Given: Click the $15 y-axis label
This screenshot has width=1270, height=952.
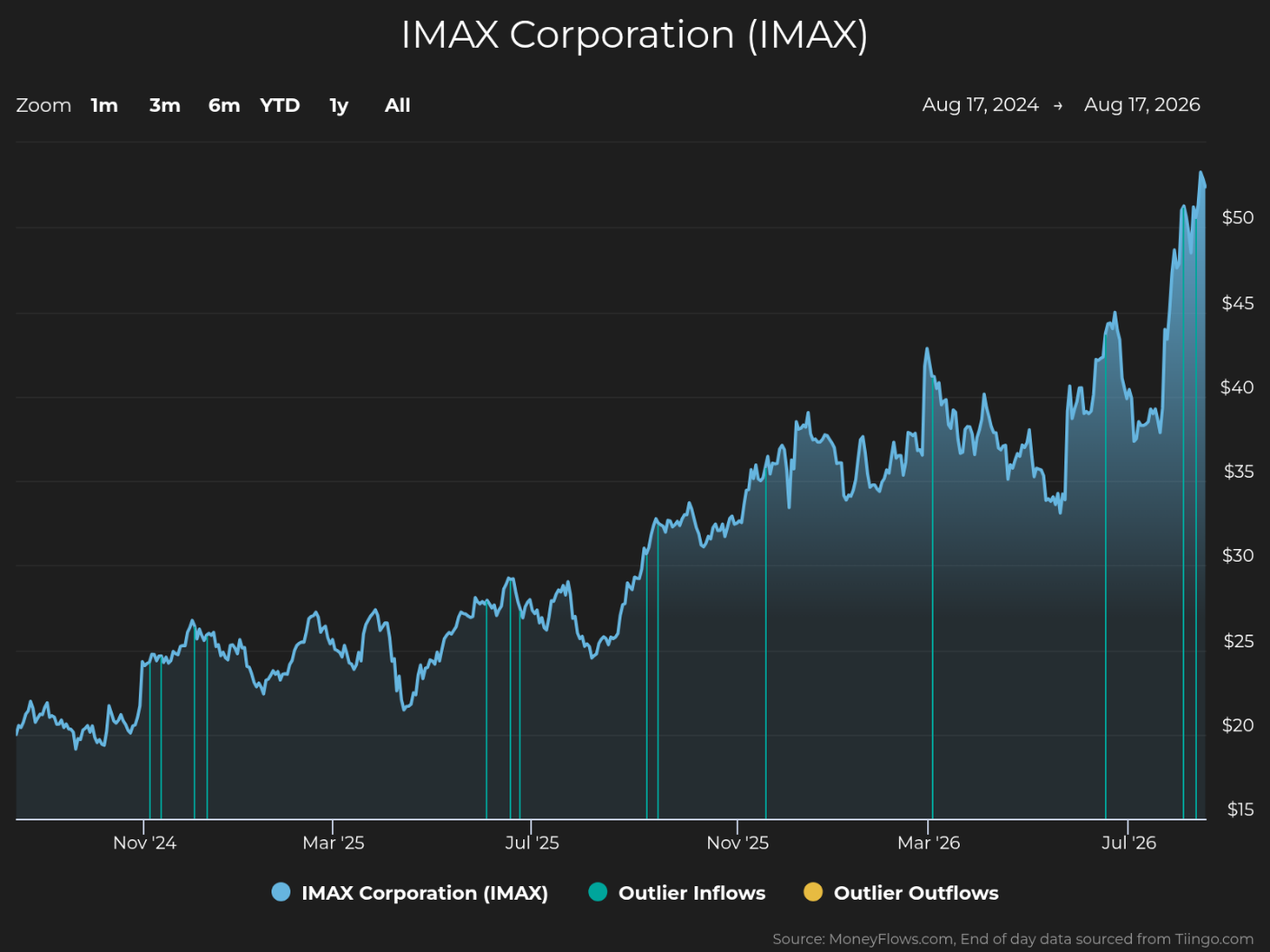Looking at the screenshot, I should click(1240, 810).
